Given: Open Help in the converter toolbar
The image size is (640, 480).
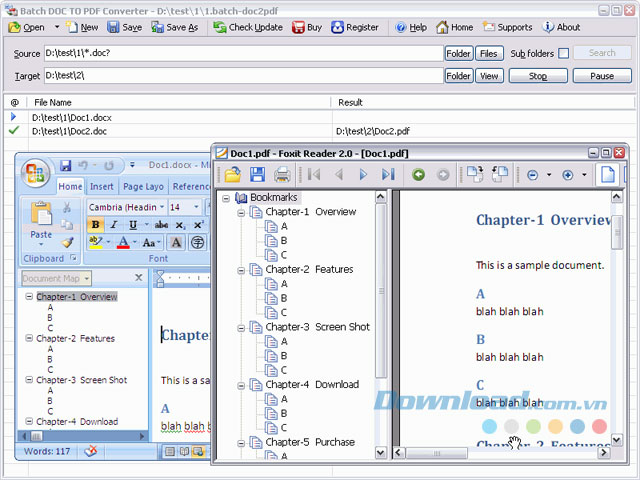Looking at the screenshot, I should coord(411,27).
